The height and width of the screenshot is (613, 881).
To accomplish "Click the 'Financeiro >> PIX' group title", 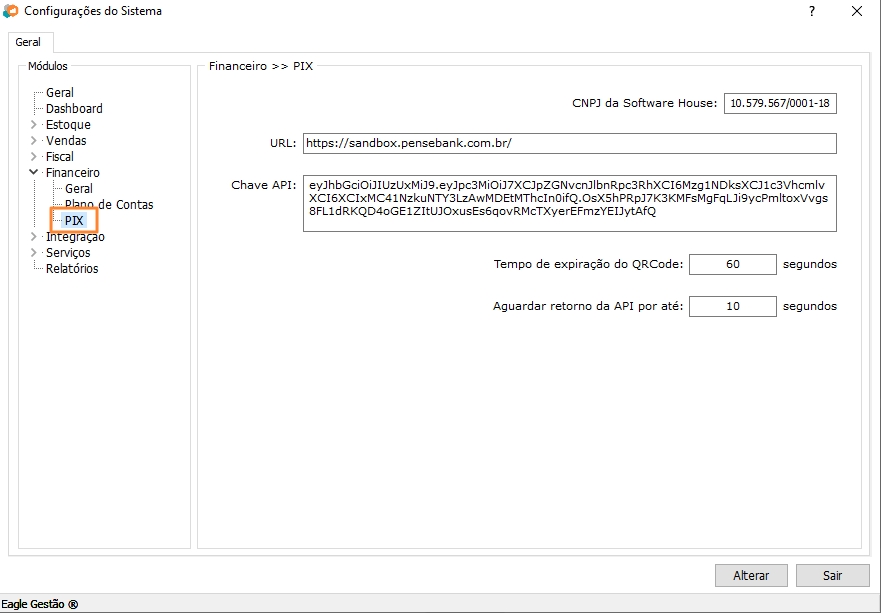I will tap(261, 66).
